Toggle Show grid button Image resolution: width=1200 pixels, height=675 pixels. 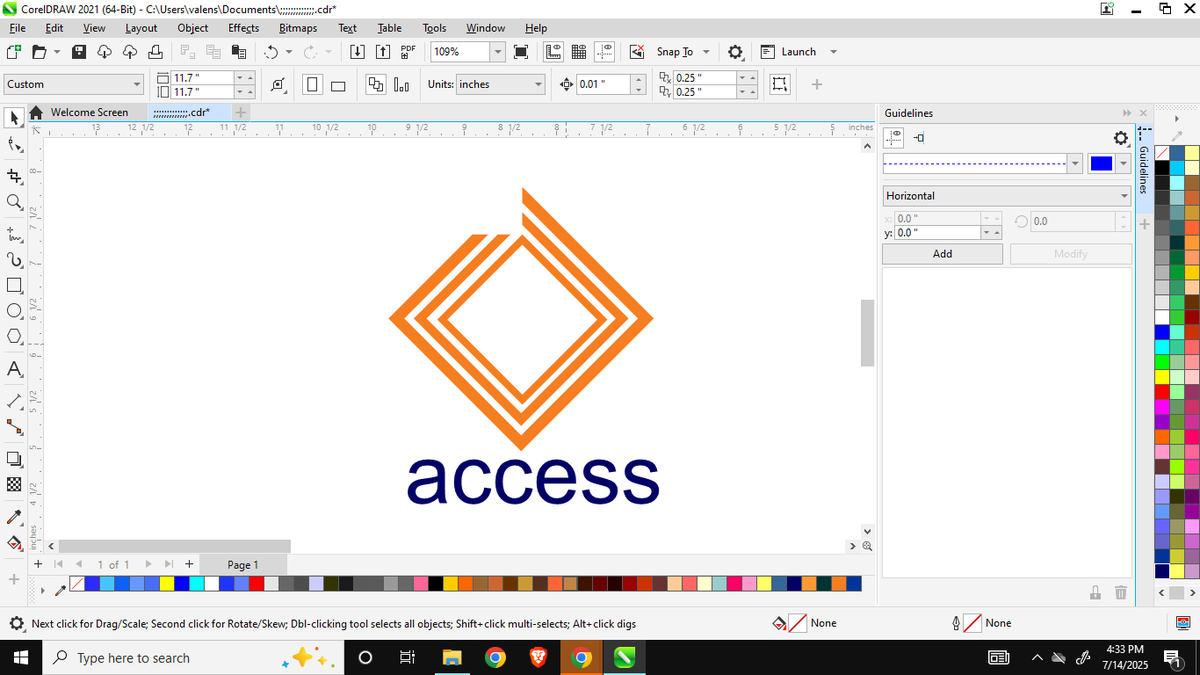(x=579, y=52)
